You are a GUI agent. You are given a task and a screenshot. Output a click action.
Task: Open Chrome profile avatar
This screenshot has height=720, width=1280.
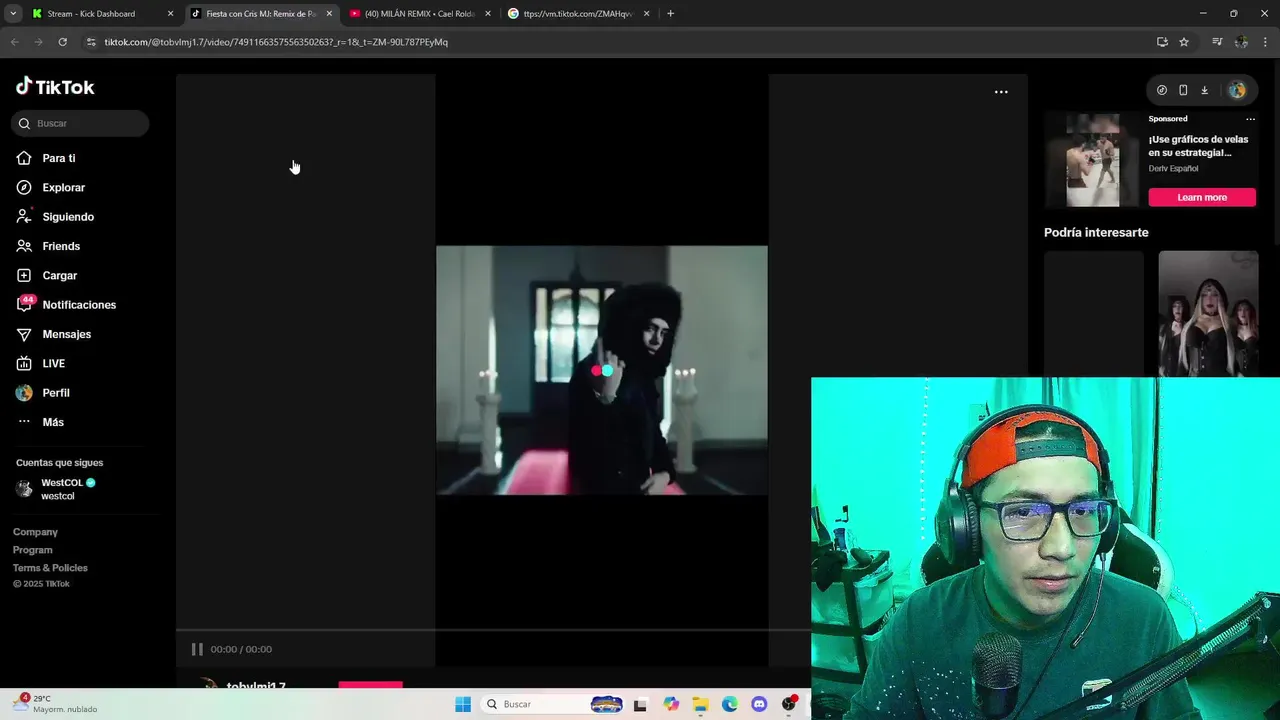point(1241,42)
